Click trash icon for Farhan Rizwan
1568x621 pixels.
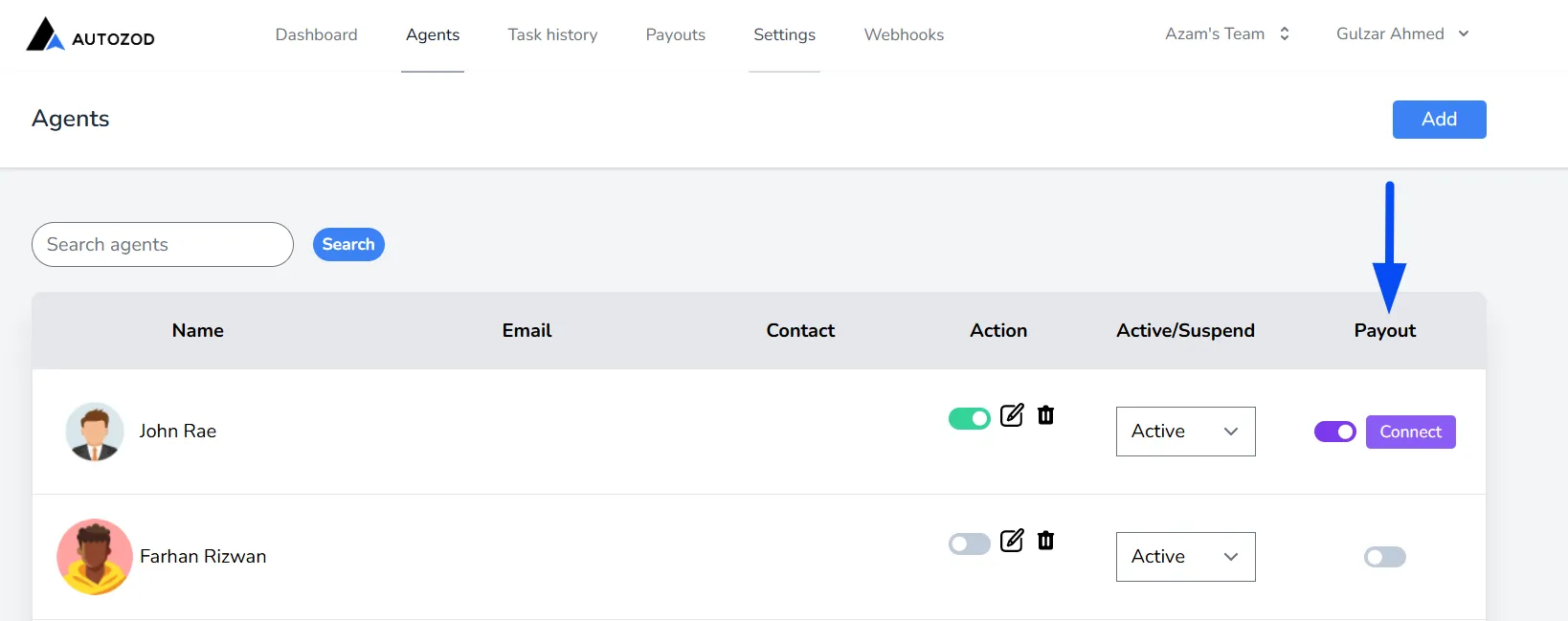pyautogui.click(x=1045, y=541)
